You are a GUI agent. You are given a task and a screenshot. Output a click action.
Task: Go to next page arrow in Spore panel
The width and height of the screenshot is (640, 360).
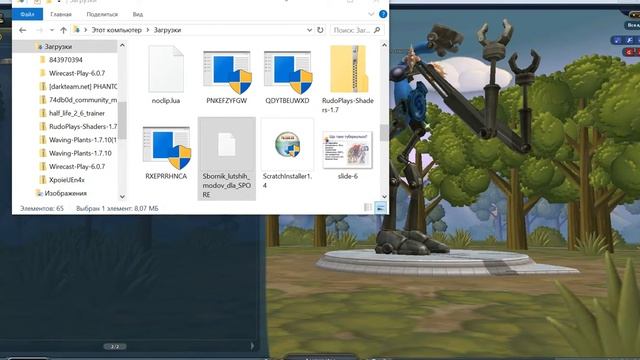(x=252, y=346)
